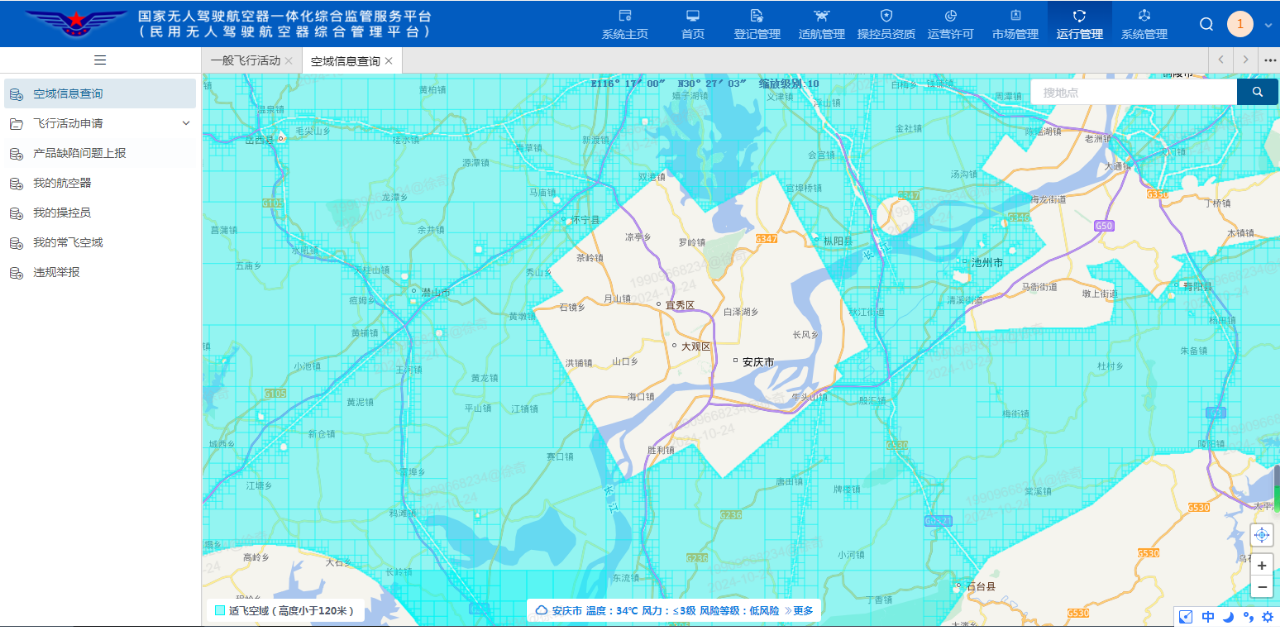Click the header search magnifier icon

pos(1206,24)
